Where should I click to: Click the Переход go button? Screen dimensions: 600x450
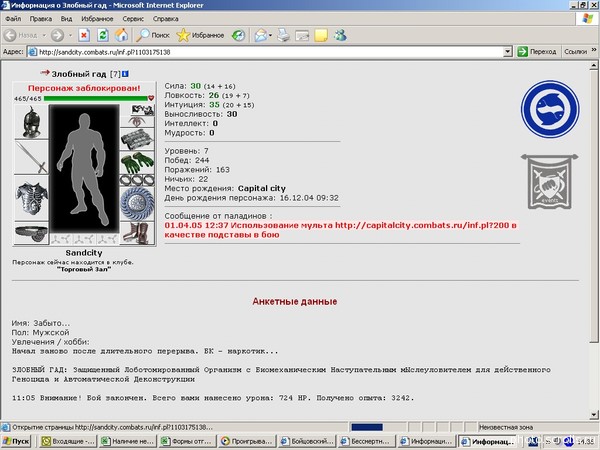click(x=536, y=52)
